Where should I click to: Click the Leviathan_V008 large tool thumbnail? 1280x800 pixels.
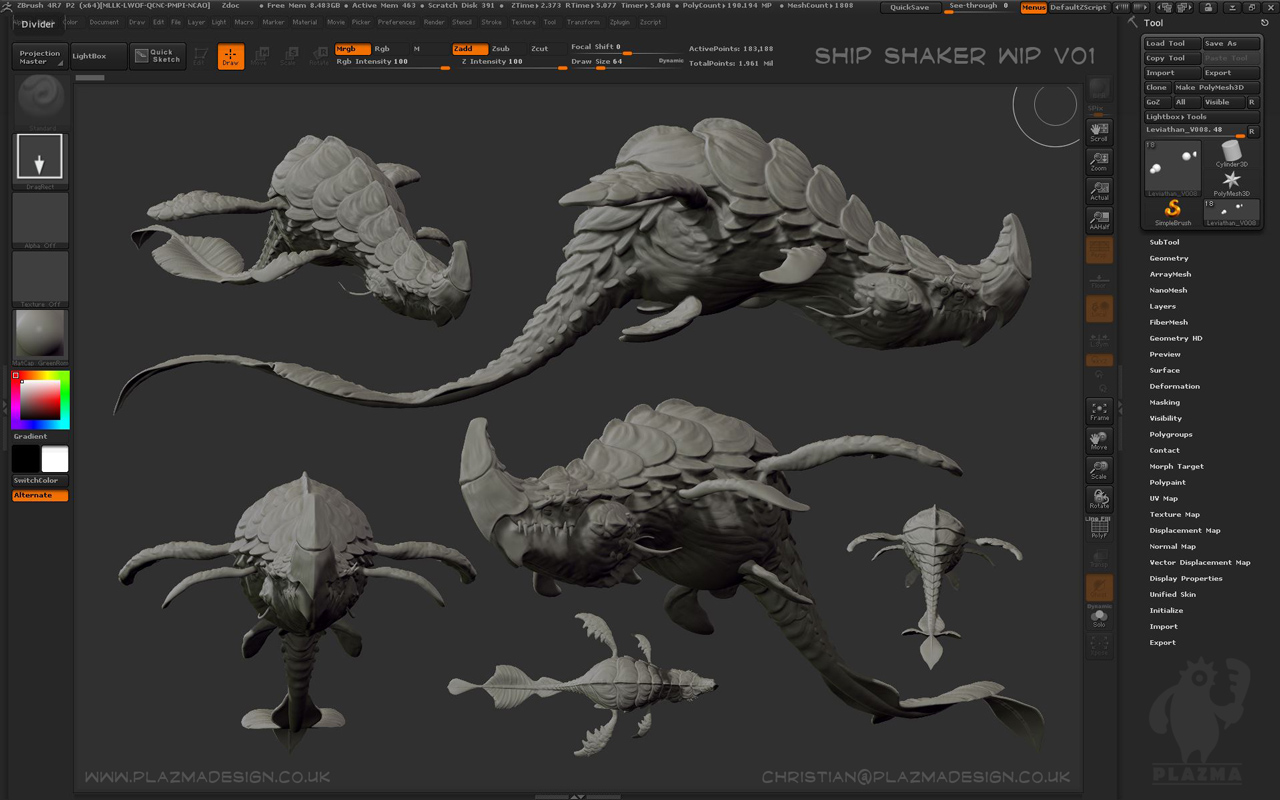click(x=1173, y=168)
